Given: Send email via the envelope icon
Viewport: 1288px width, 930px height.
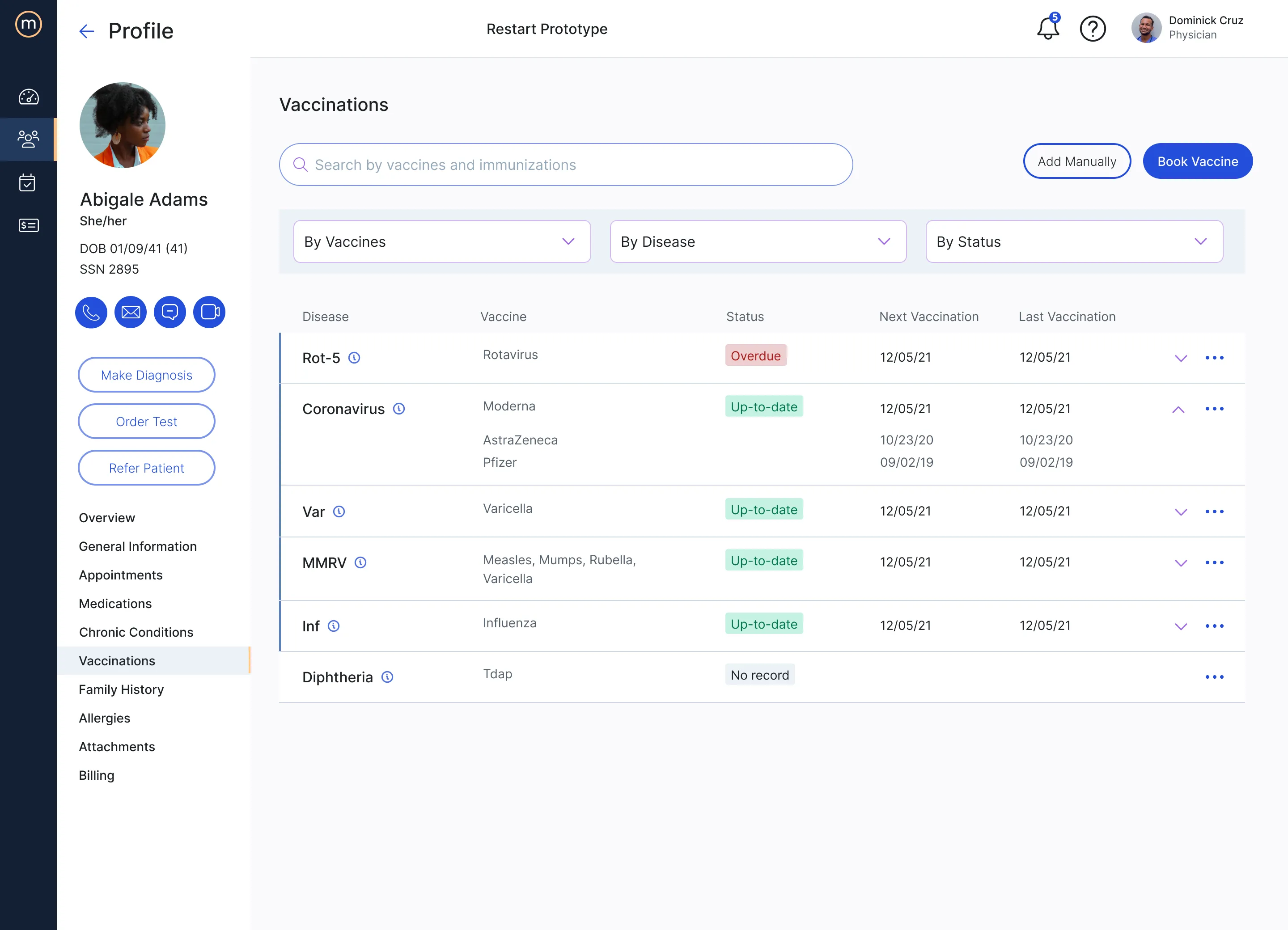Looking at the screenshot, I should tap(131, 312).
